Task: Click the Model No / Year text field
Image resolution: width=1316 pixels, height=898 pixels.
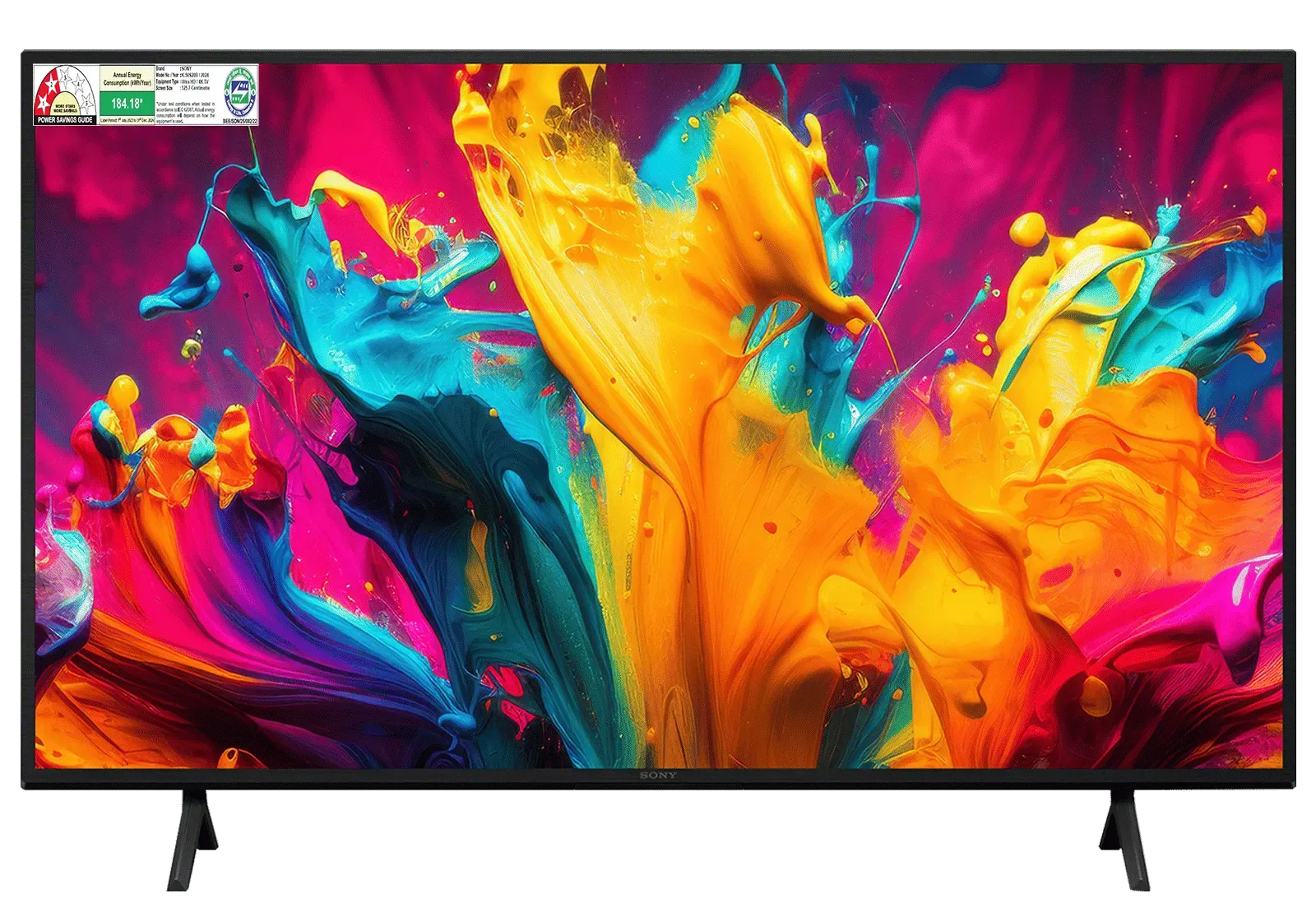Action: (x=181, y=75)
